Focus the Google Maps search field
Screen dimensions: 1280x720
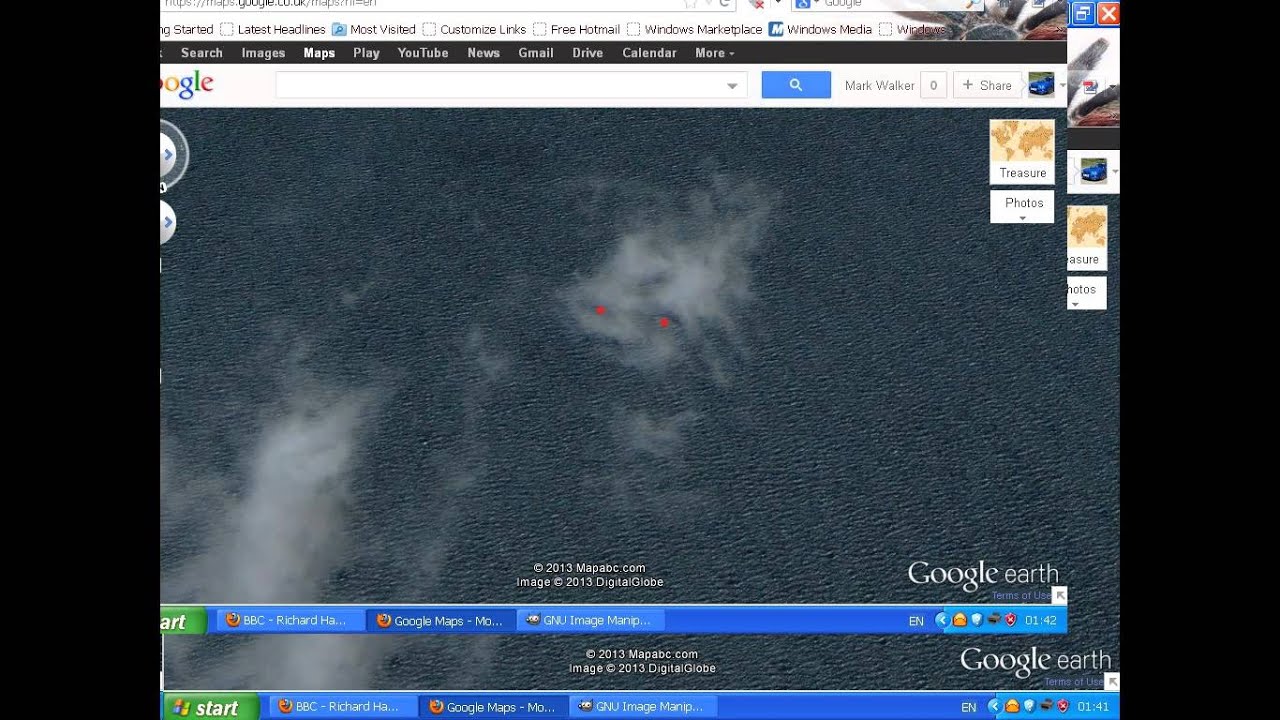tap(511, 85)
